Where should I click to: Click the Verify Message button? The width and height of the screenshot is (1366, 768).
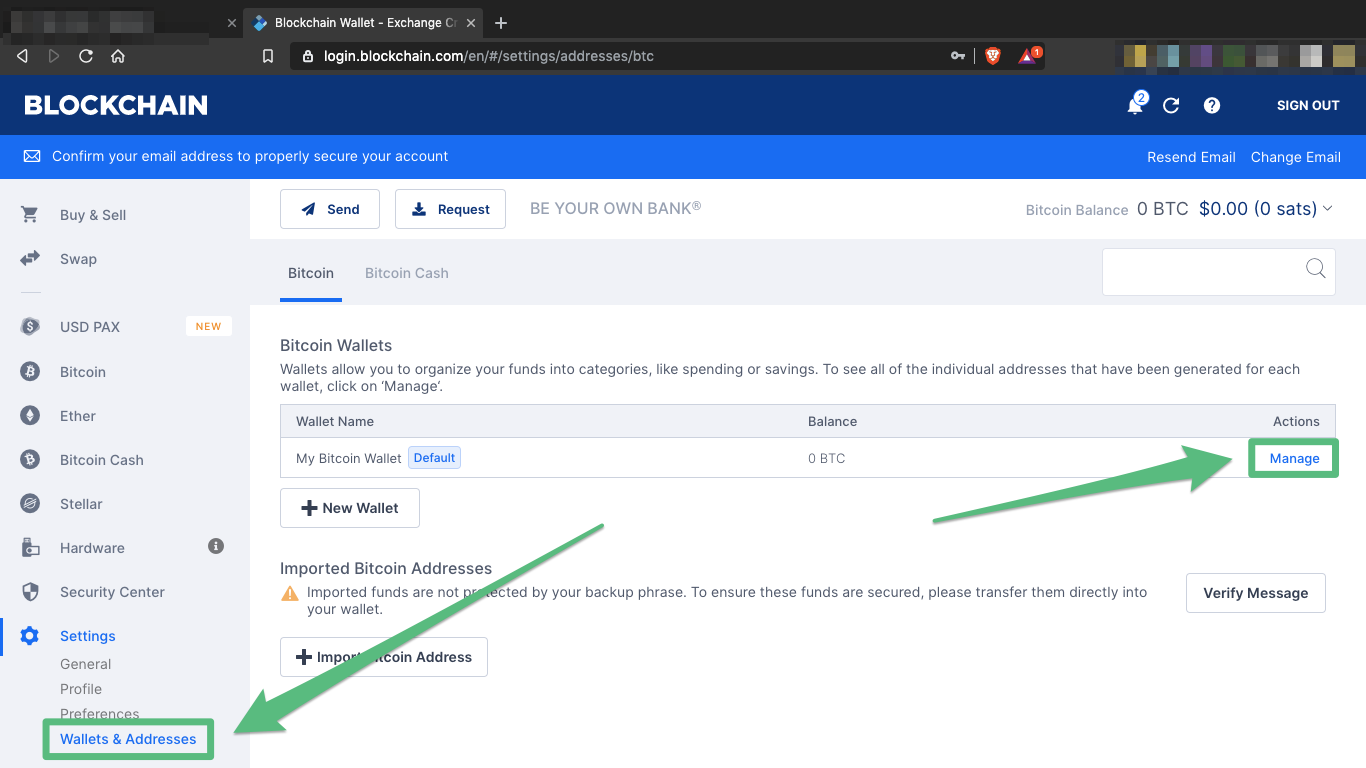1256,593
